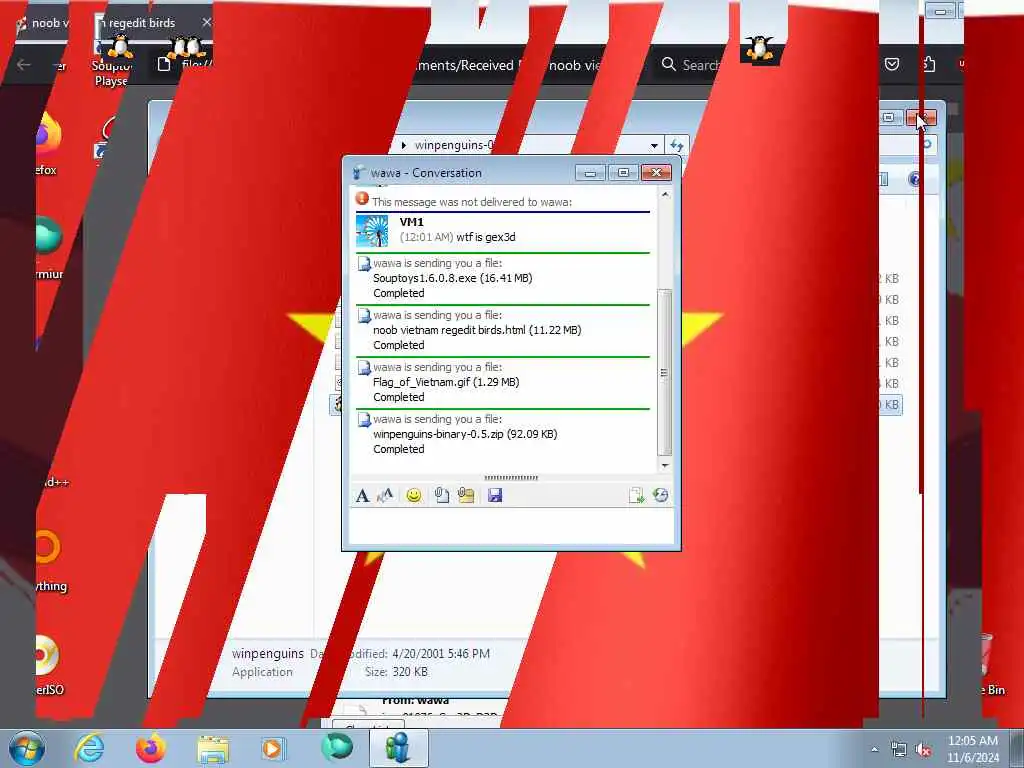This screenshot has height=768, width=1024.
Task: Launch Internet Explorer from the taskbar
Action: [x=89, y=748]
